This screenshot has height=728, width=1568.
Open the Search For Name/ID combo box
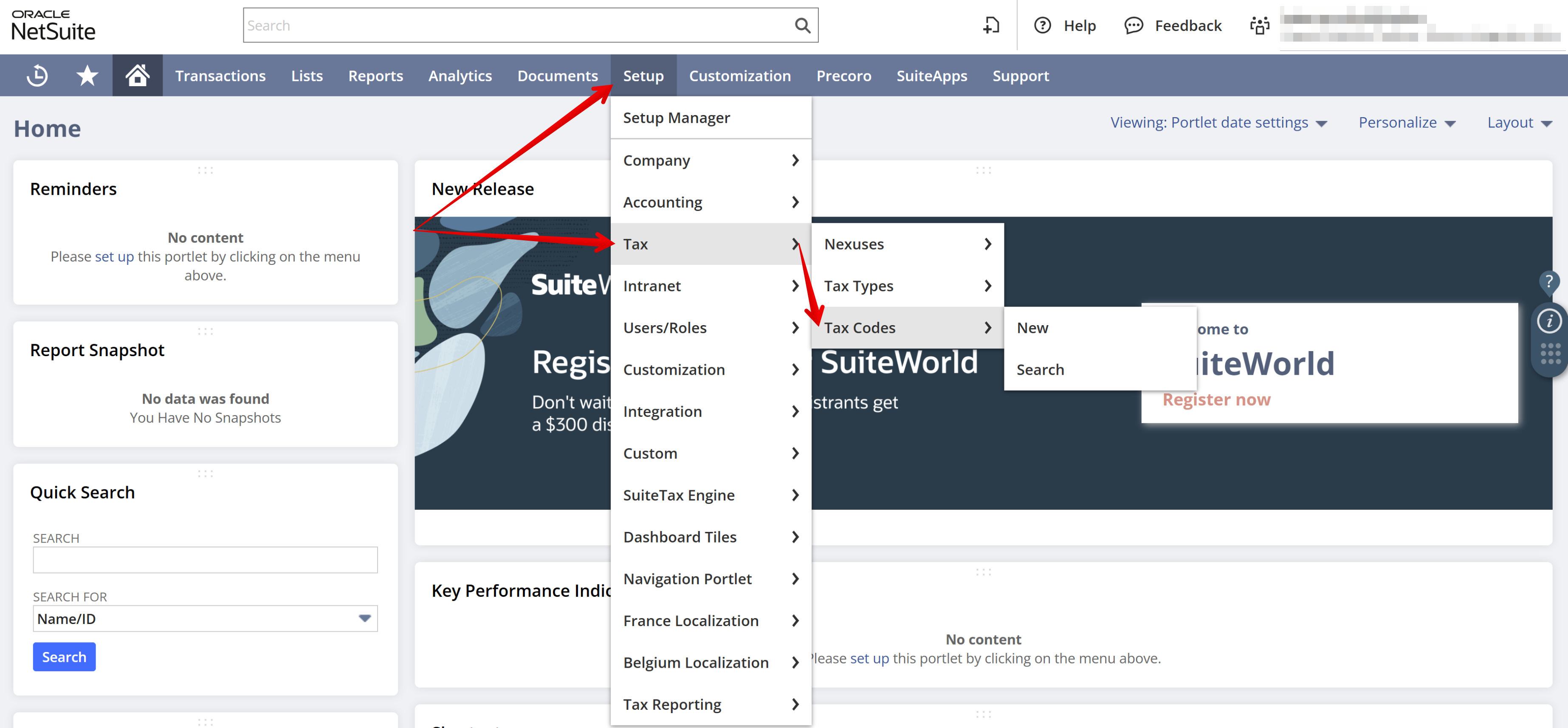[x=205, y=618]
